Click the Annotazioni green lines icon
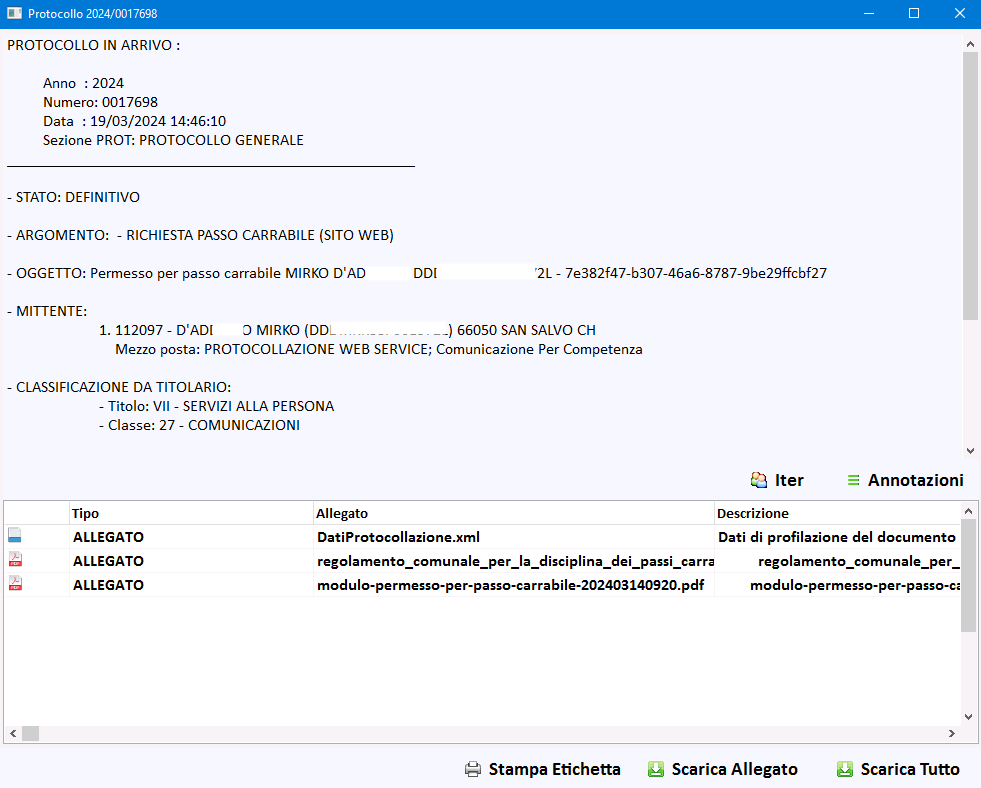 853,480
